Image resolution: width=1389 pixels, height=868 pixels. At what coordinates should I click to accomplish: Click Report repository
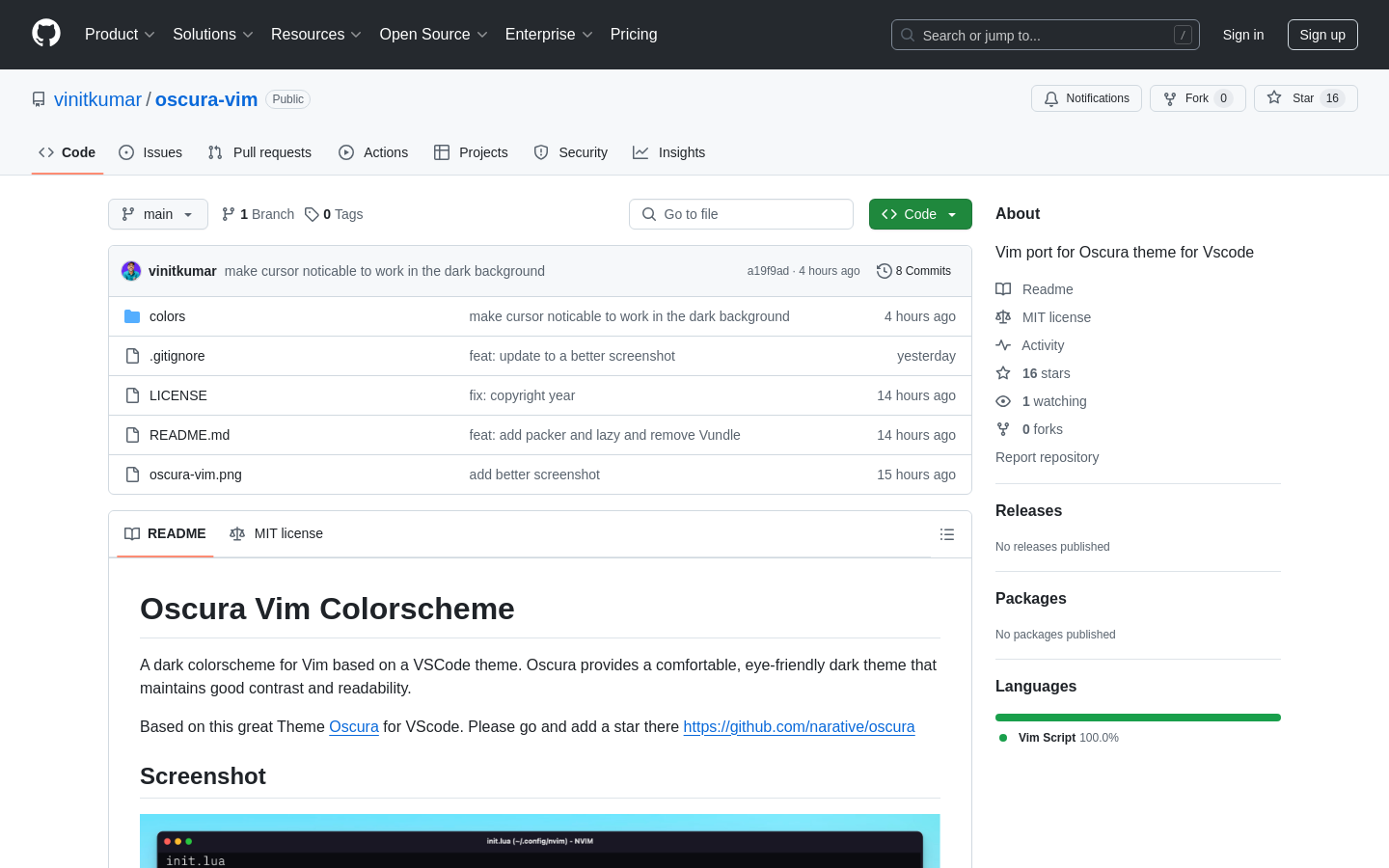point(1047,457)
